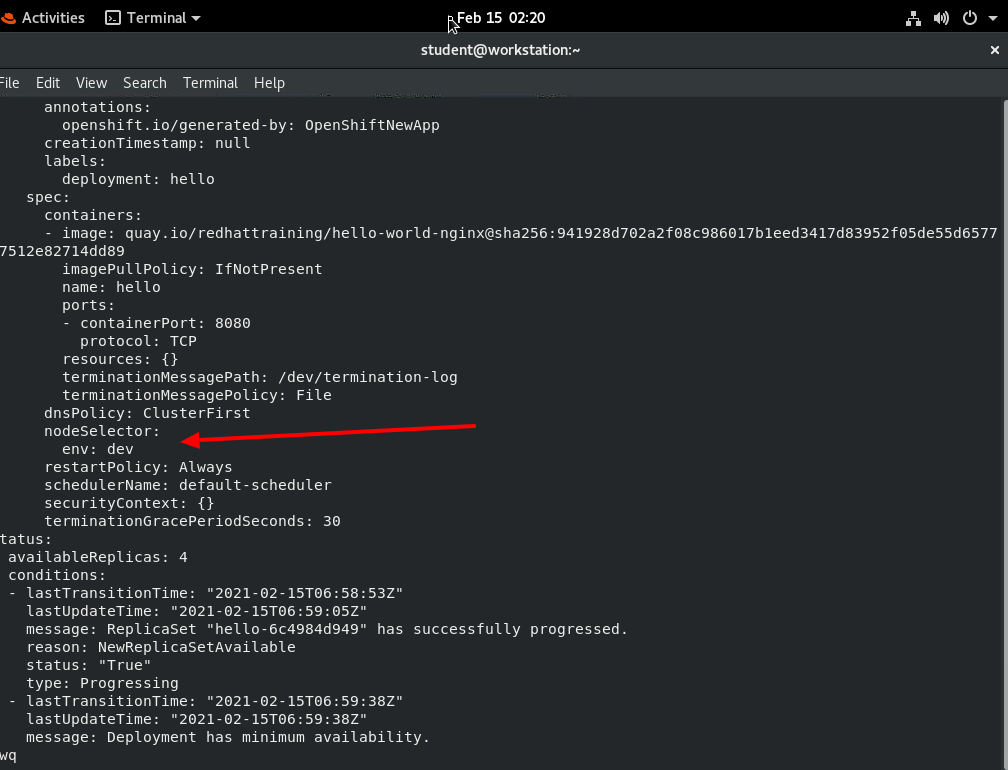Open the Edit menu
The width and height of the screenshot is (1008, 770).
[x=47, y=82]
